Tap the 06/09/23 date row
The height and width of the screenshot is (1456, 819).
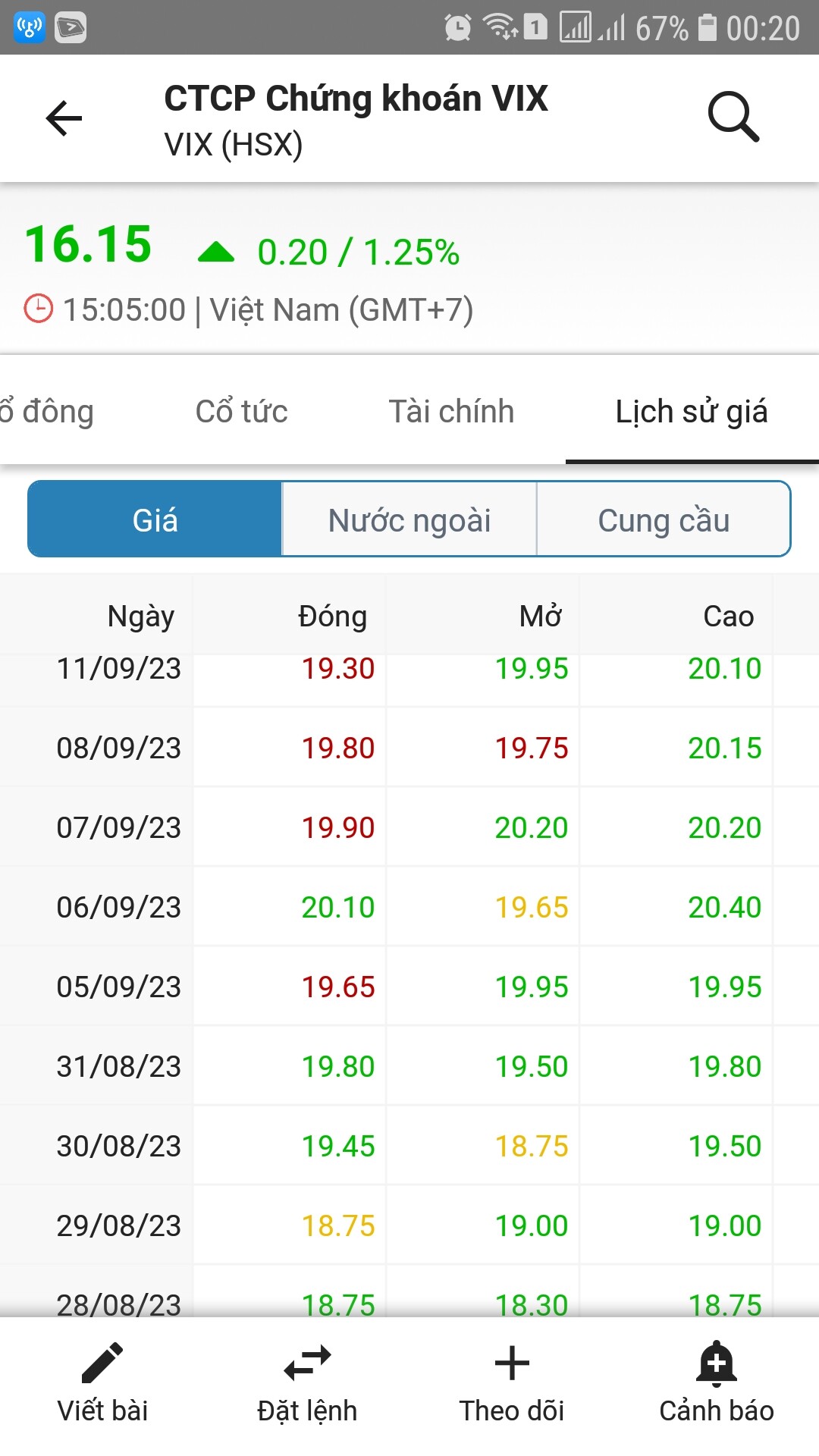(x=119, y=907)
